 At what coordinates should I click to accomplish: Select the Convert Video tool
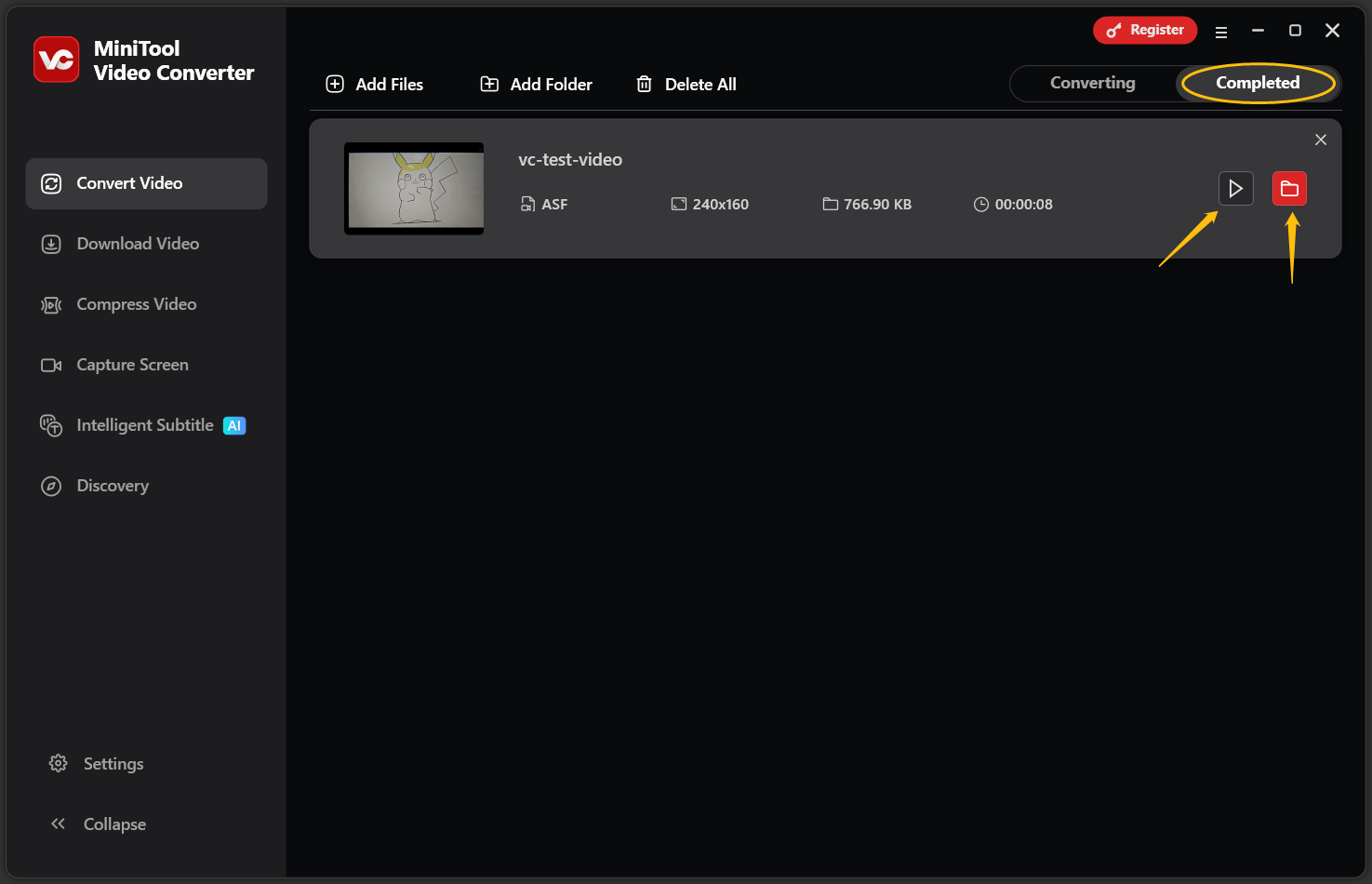(x=129, y=183)
